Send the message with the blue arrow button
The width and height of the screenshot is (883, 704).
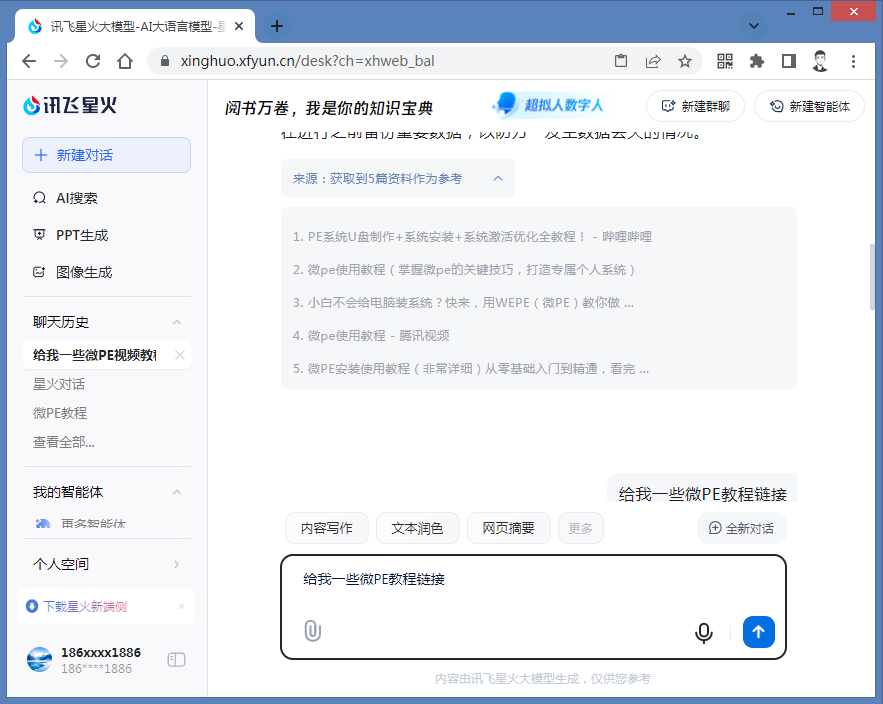click(758, 632)
